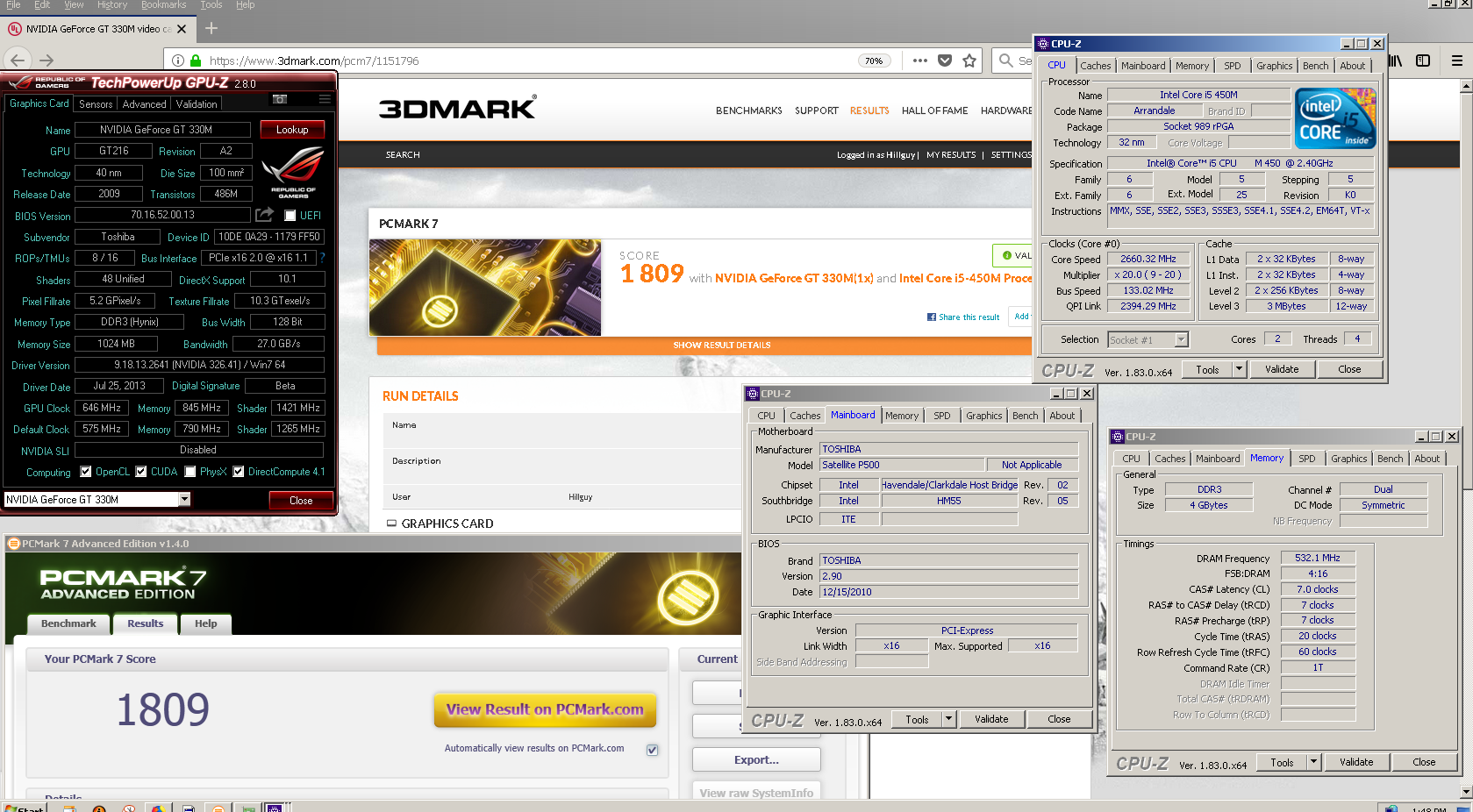
Task: Click the CPU-Z taskbar icon
Action: (275, 808)
